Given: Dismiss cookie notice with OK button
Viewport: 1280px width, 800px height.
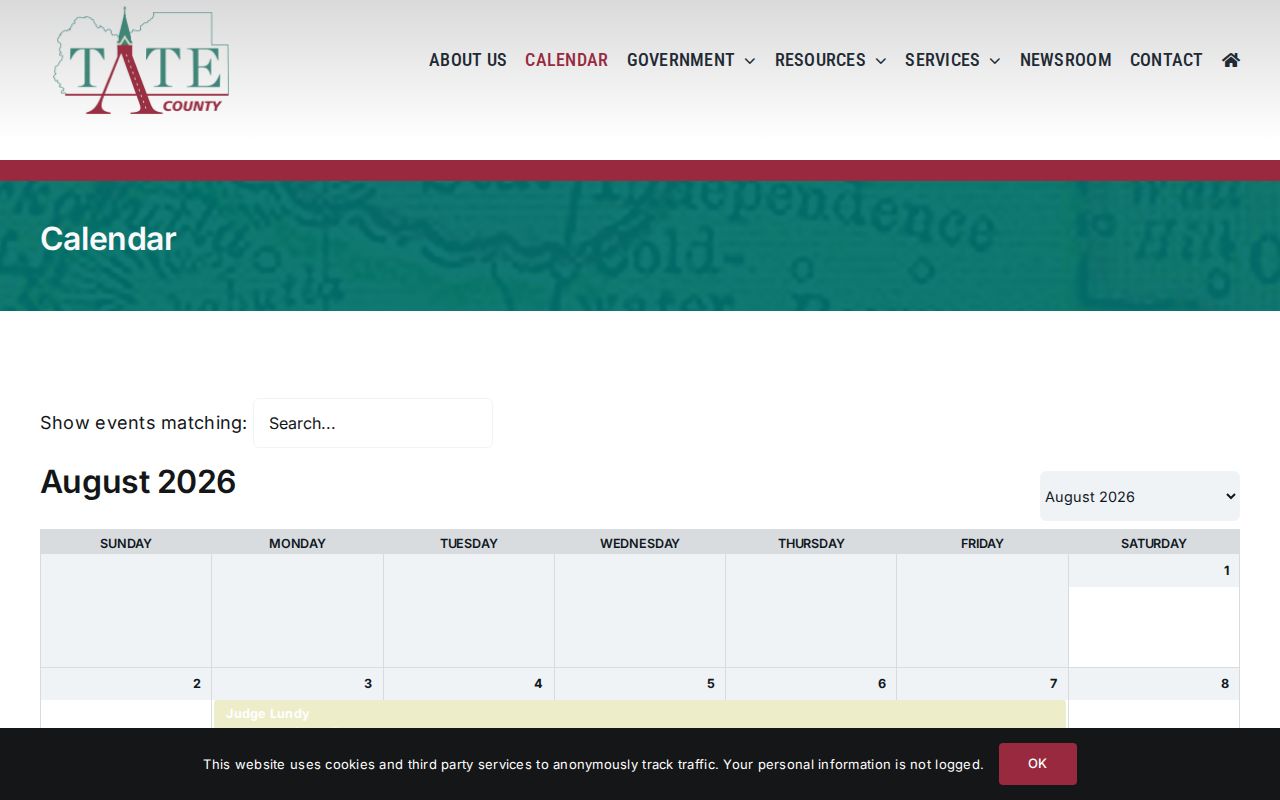Looking at the screenshot, I should tap(1037, 764).
